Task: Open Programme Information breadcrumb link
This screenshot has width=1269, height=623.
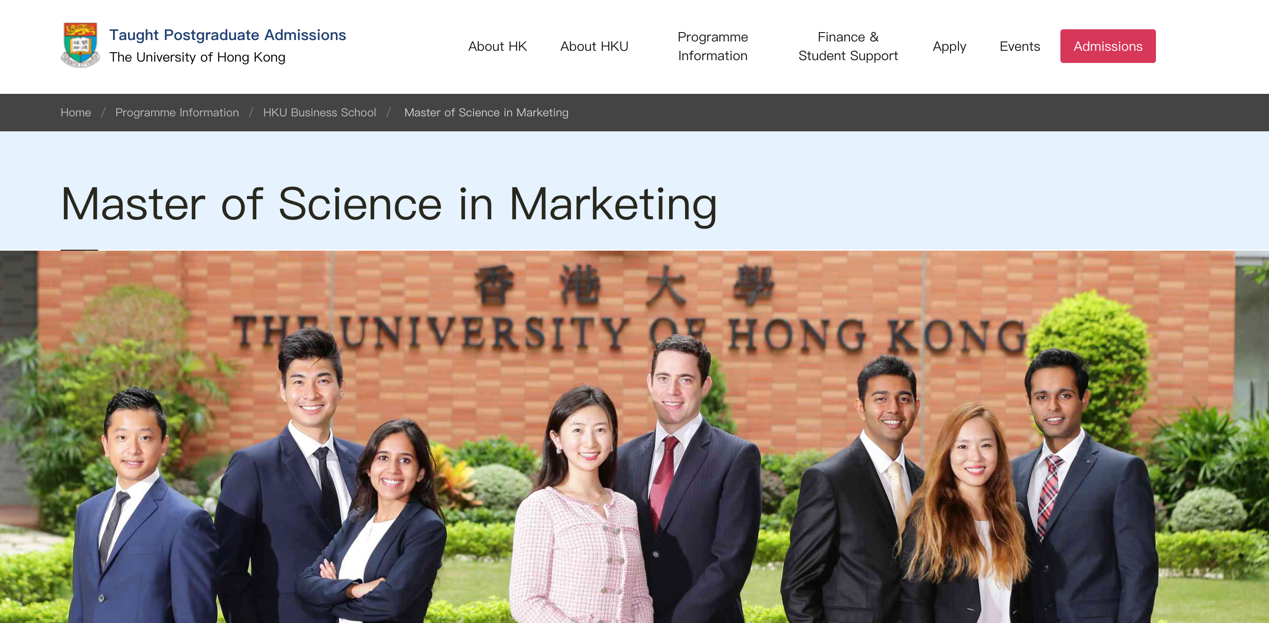Action: coord(177,113)
